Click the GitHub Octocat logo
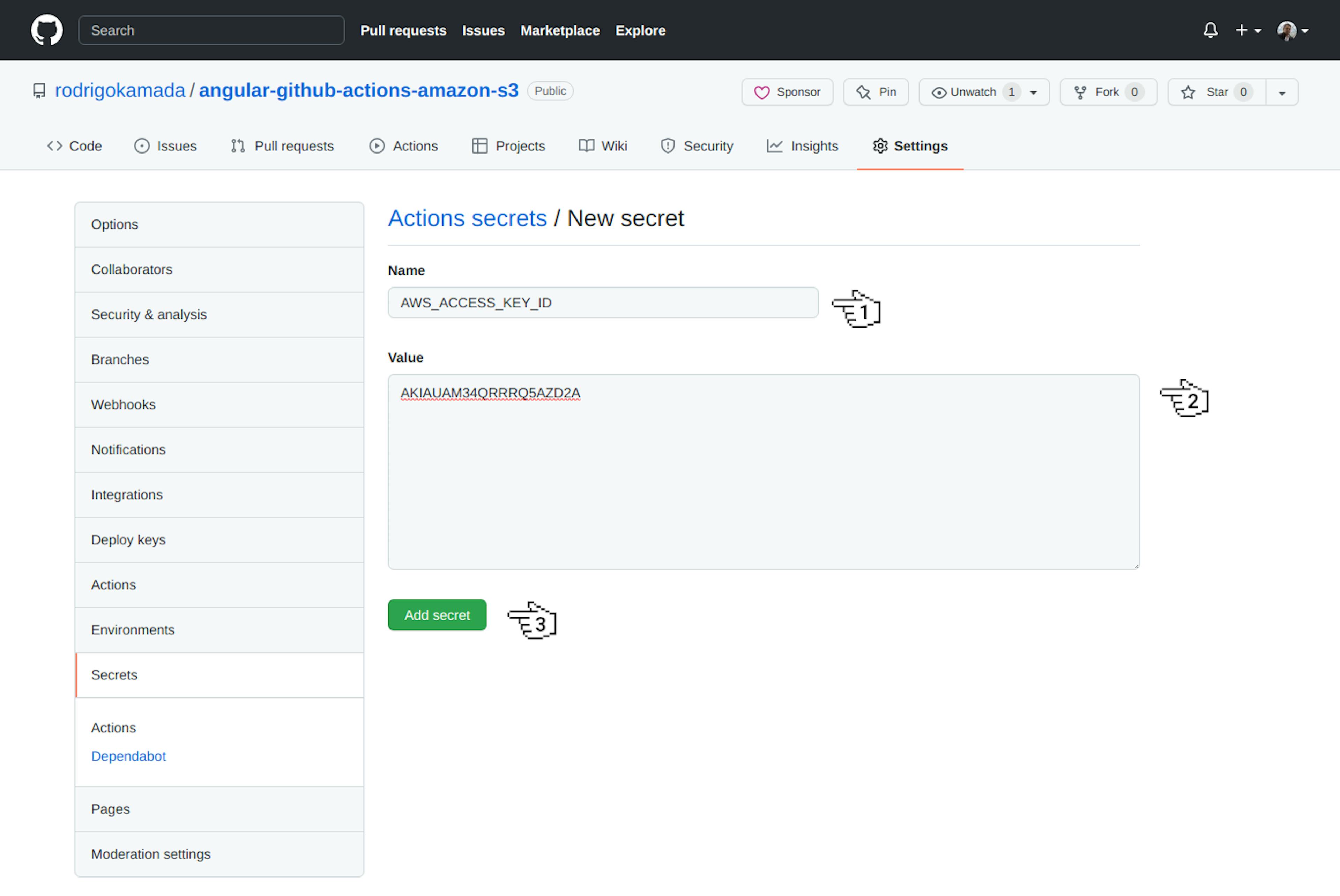The image size is (1340, 896). click(47, 30)
